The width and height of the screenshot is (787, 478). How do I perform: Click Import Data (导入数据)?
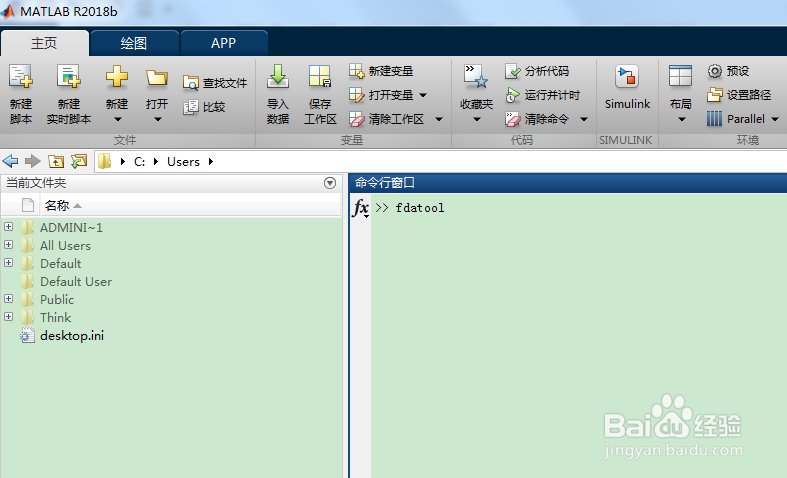click(x=278, y=93)
